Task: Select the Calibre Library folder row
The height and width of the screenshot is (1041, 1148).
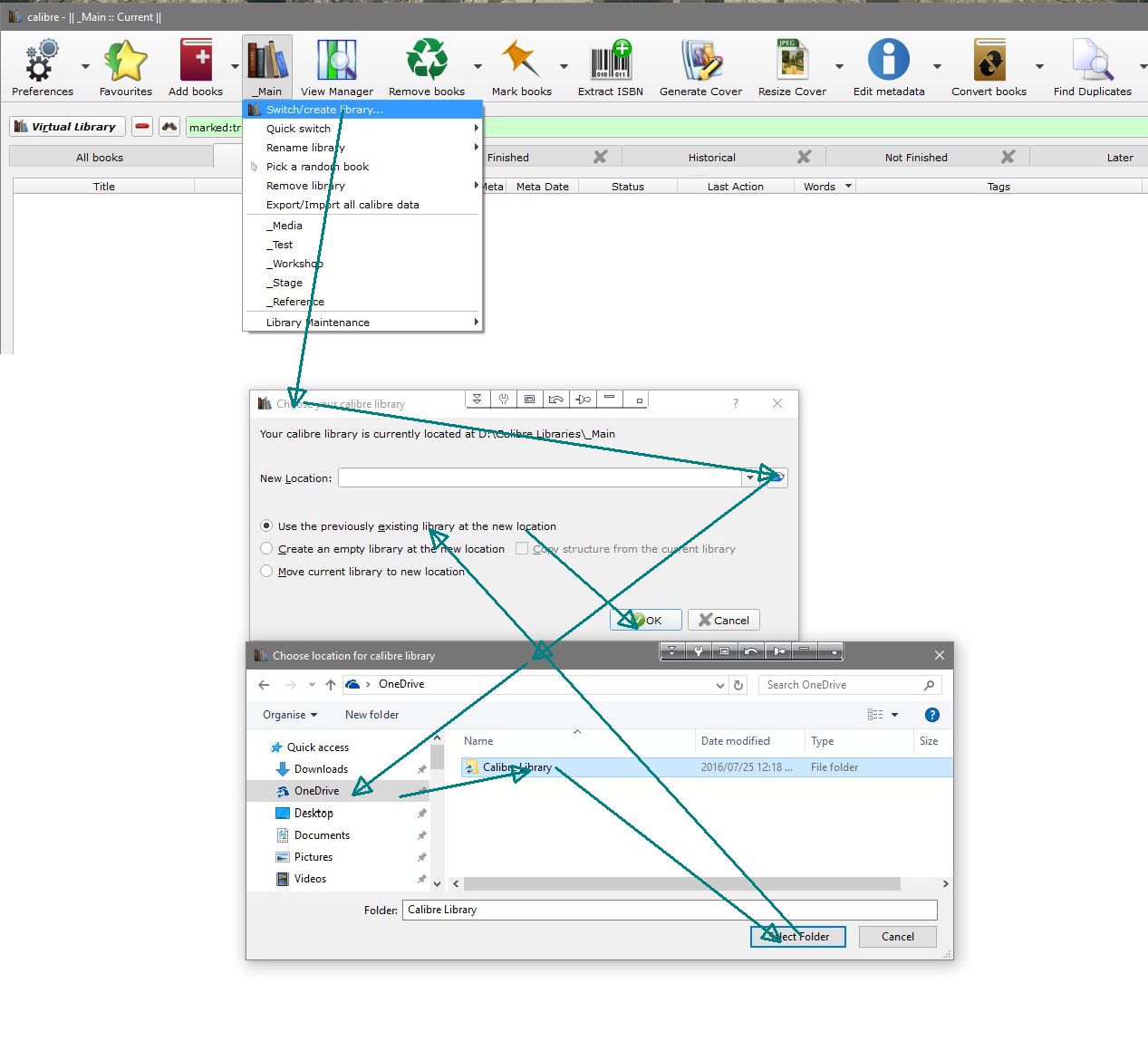Action: pos(707,767)
